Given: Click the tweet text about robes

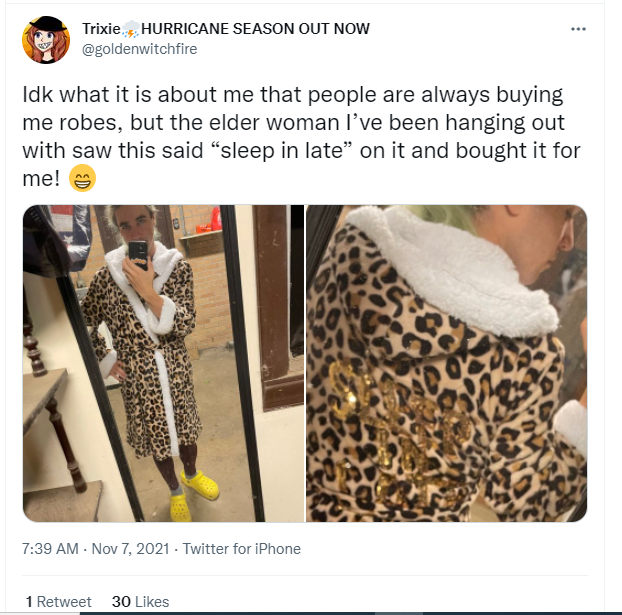Looking at the screenshot, I should [x=301, y=136].
